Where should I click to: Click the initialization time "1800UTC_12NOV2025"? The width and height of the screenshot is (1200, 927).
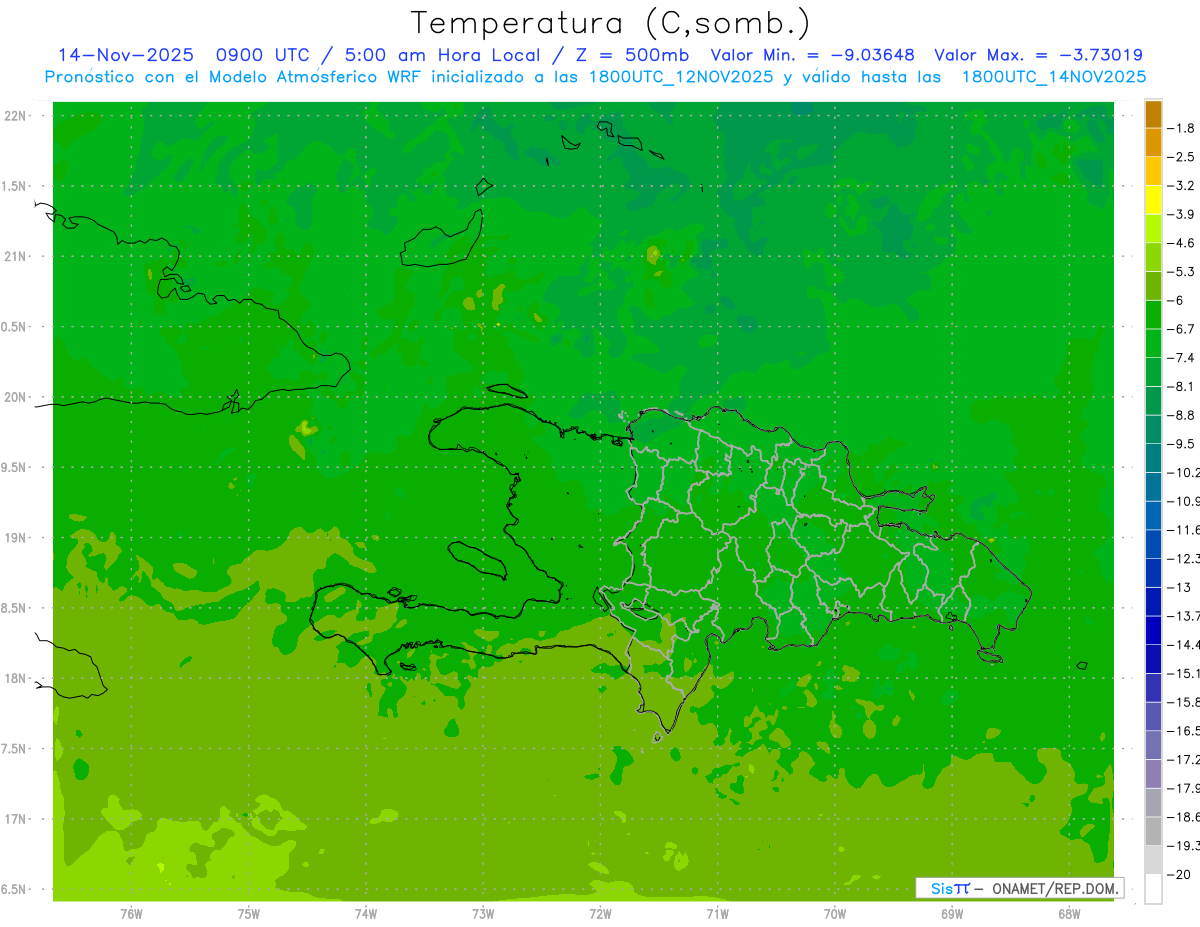679,77
